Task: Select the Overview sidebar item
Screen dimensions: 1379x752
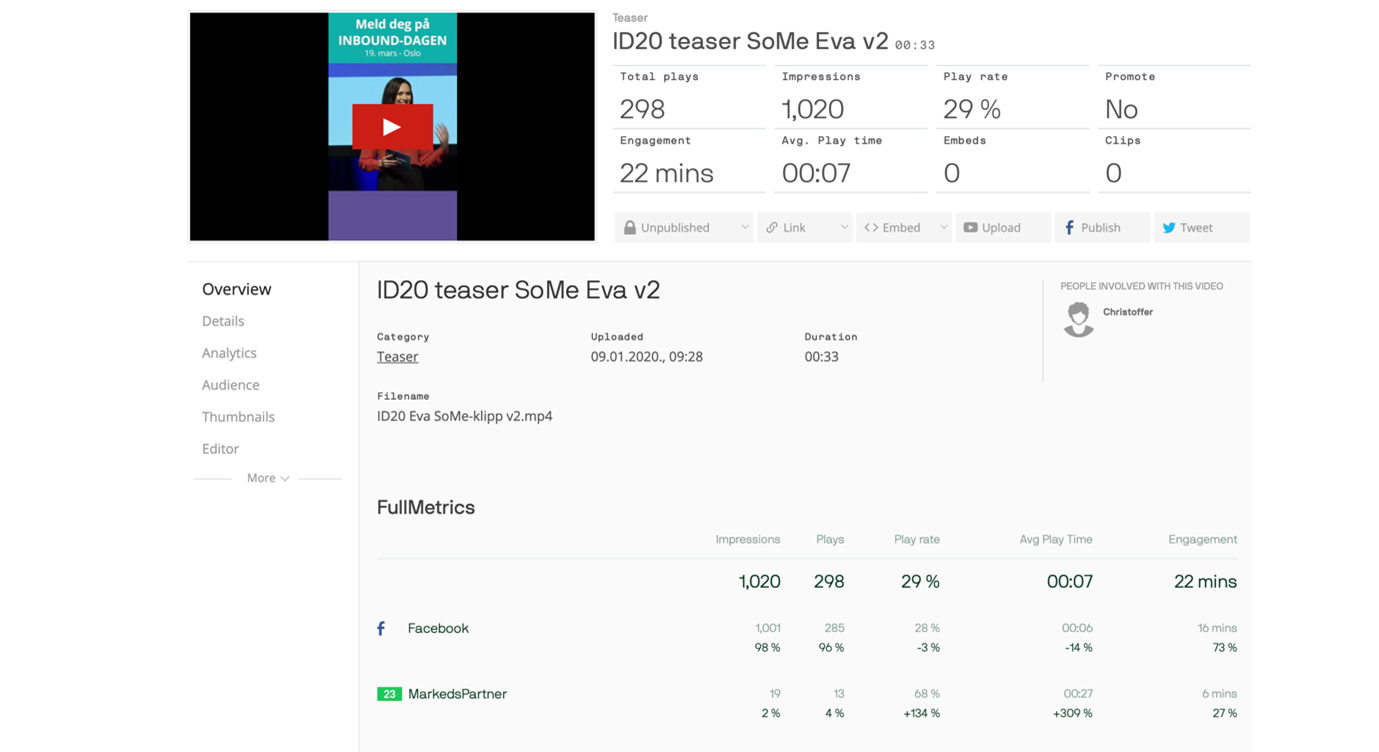Action: (237, 289)
